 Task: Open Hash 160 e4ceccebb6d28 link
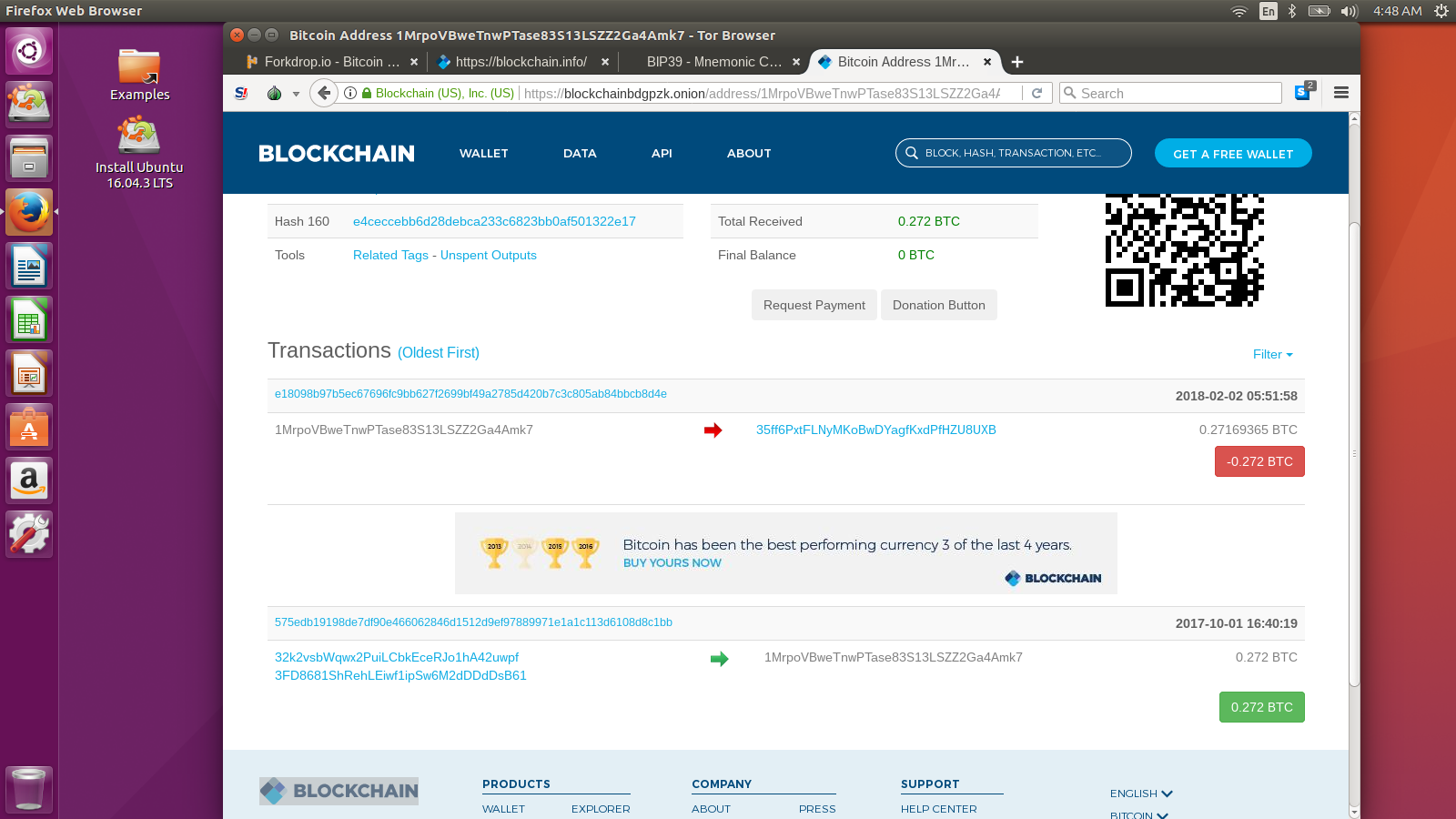tap(494, 221)
